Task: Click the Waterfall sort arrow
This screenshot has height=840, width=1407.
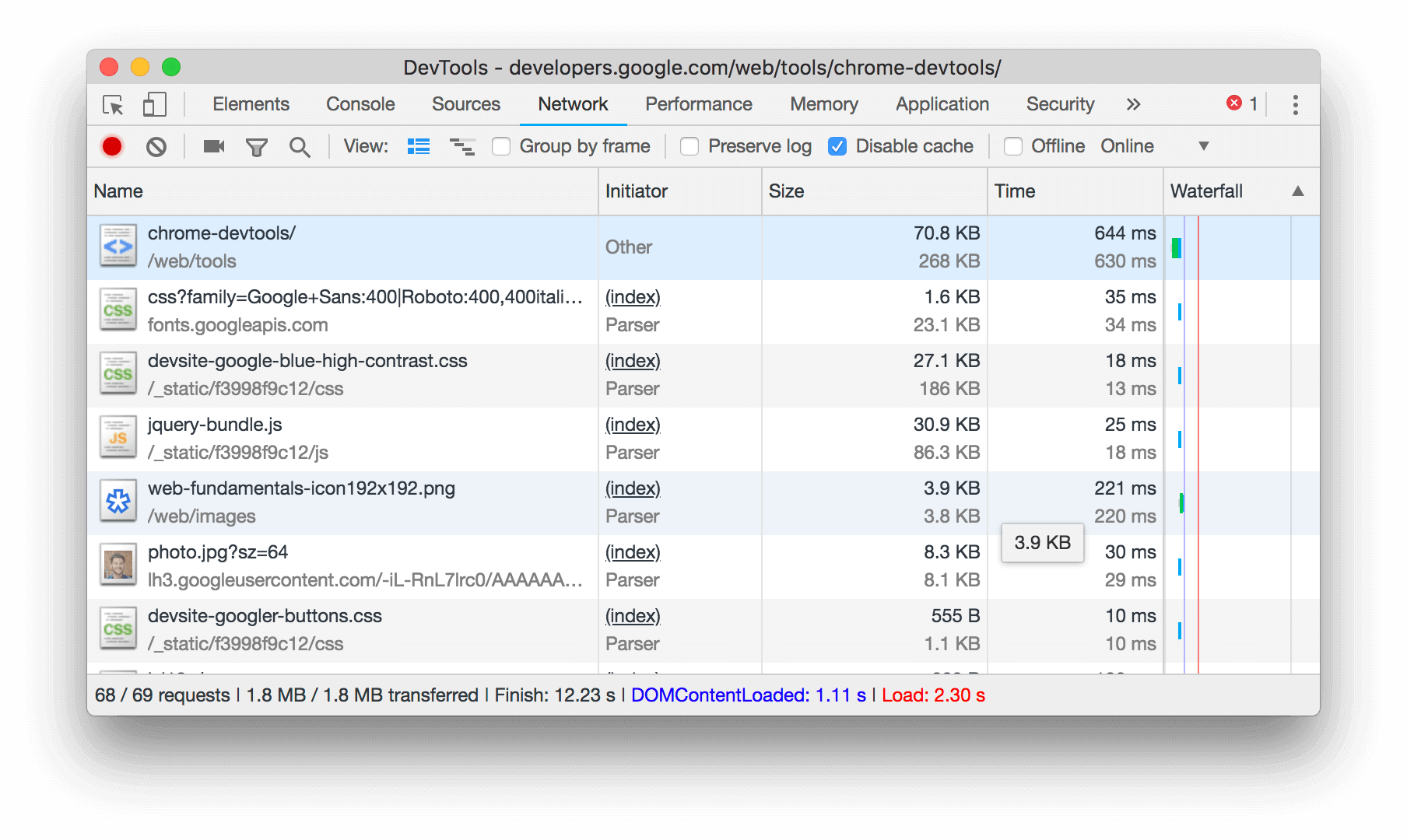Action: [x=1298, y=191]
